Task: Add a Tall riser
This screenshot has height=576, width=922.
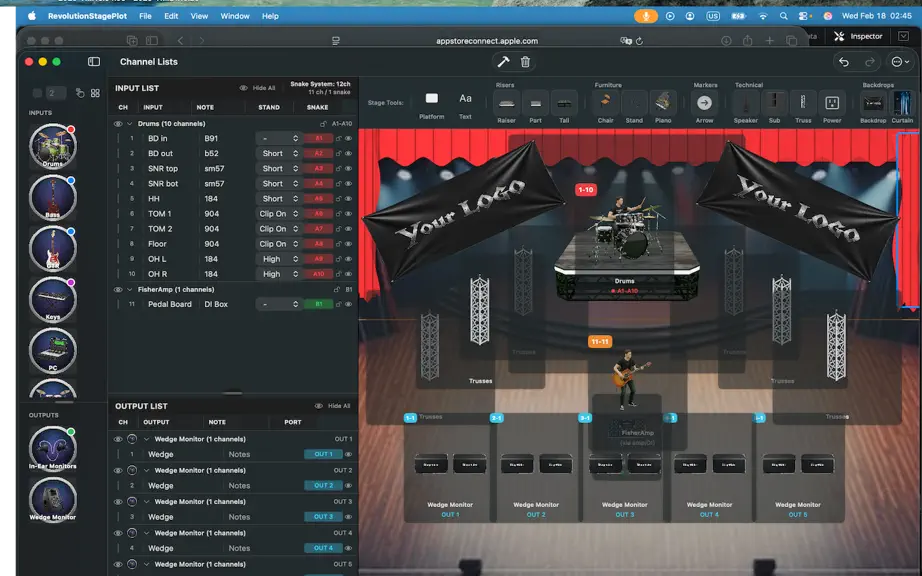Action: click(564, 108)
